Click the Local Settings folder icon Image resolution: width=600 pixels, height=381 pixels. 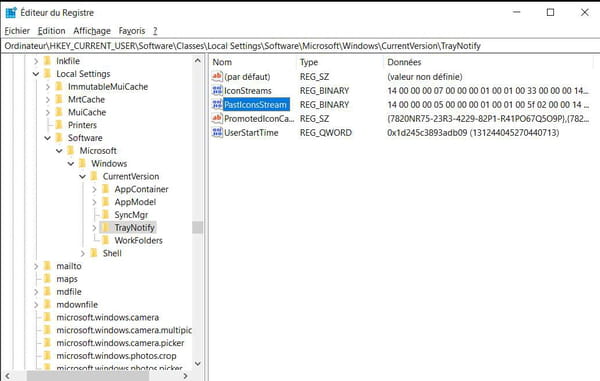pos(47,73)
